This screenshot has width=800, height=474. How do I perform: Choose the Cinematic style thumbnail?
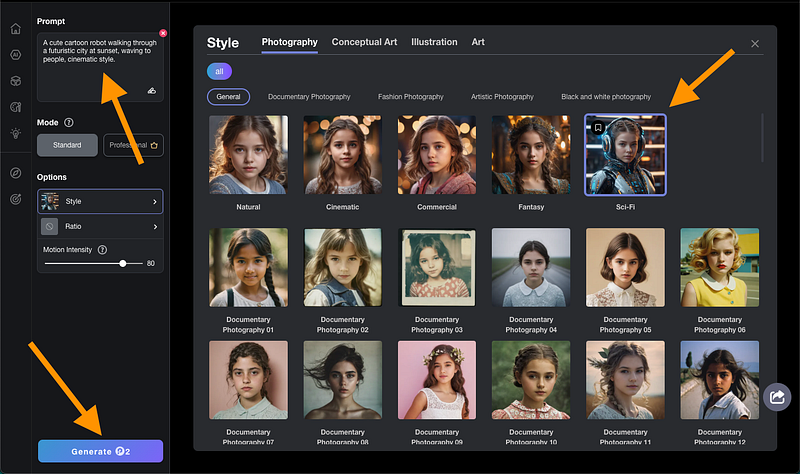[x=342, y=155]
